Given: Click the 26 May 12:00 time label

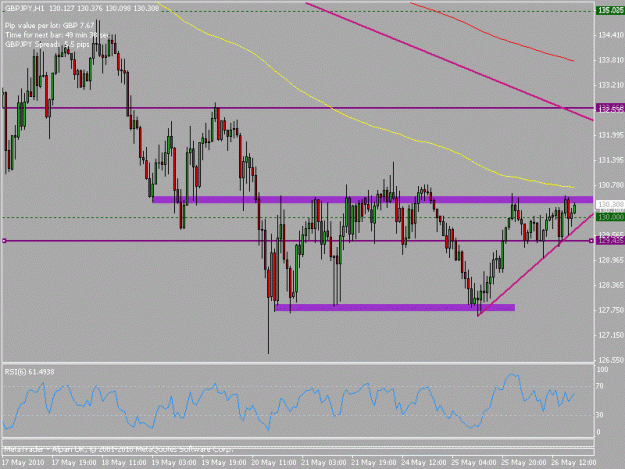Looking at the screenshot, I should click(x=574, y=463).
